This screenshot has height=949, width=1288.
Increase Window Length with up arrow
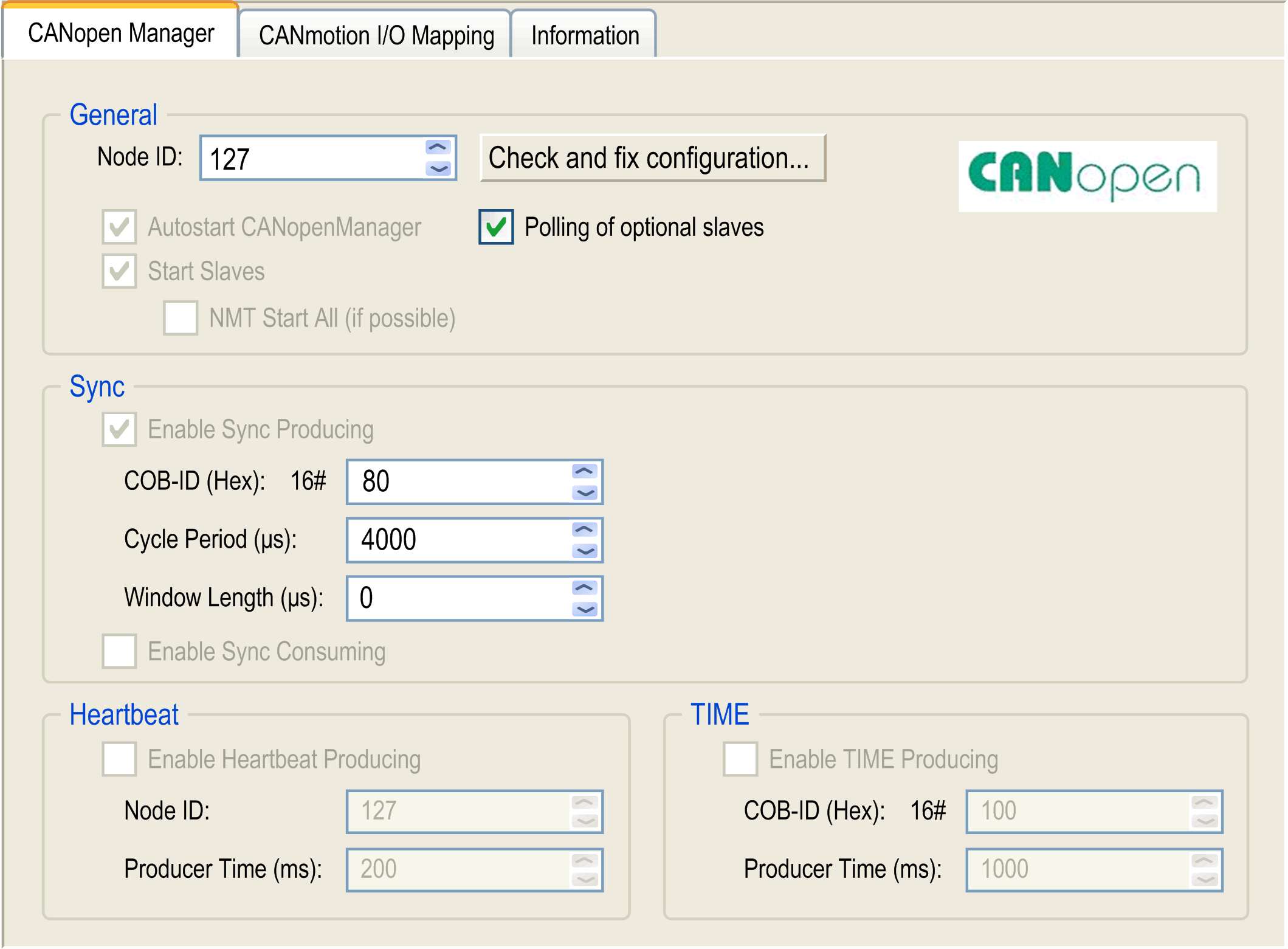click(x=584, y=588)
